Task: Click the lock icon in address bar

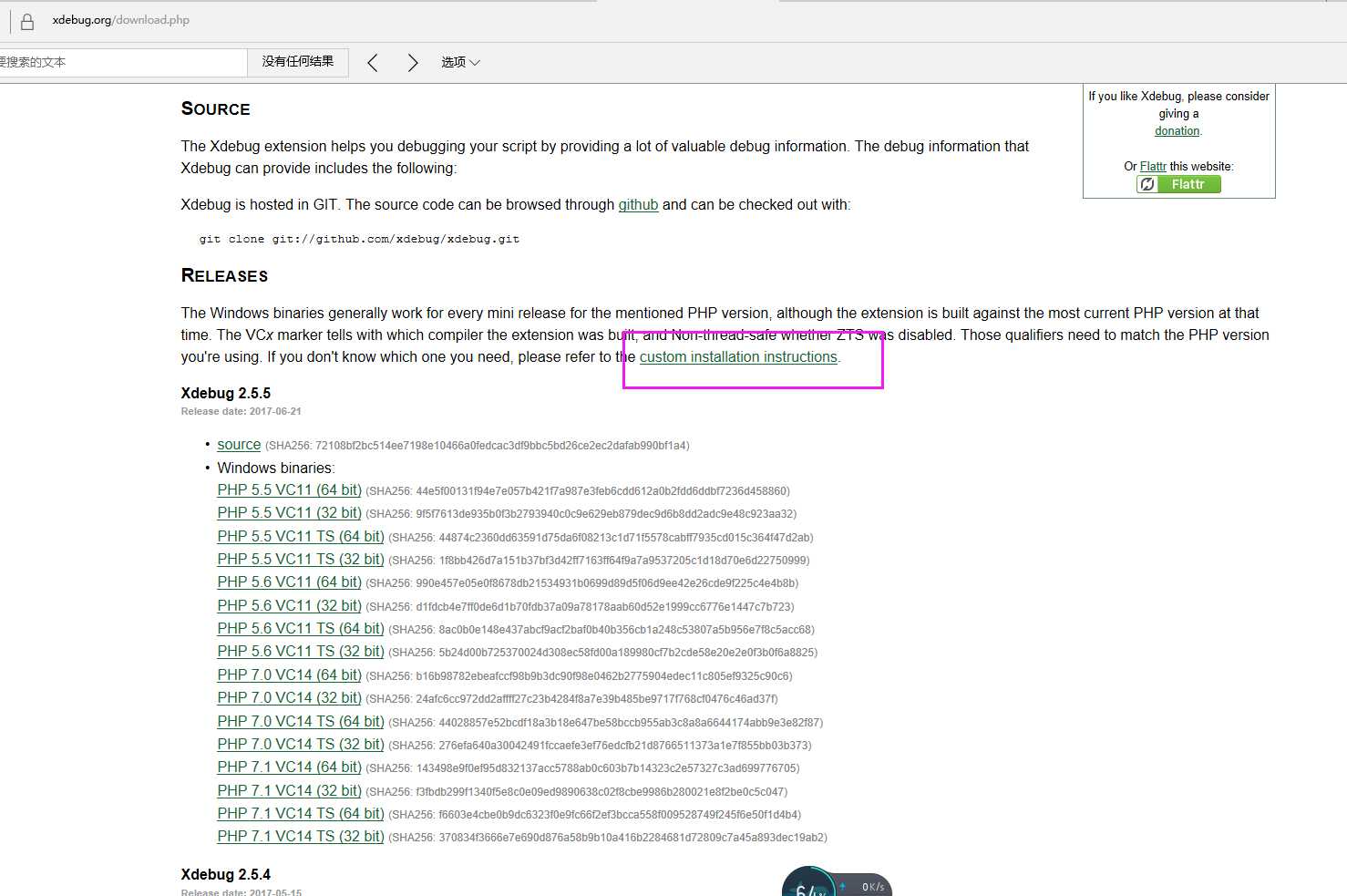Action: pos(27,21)
